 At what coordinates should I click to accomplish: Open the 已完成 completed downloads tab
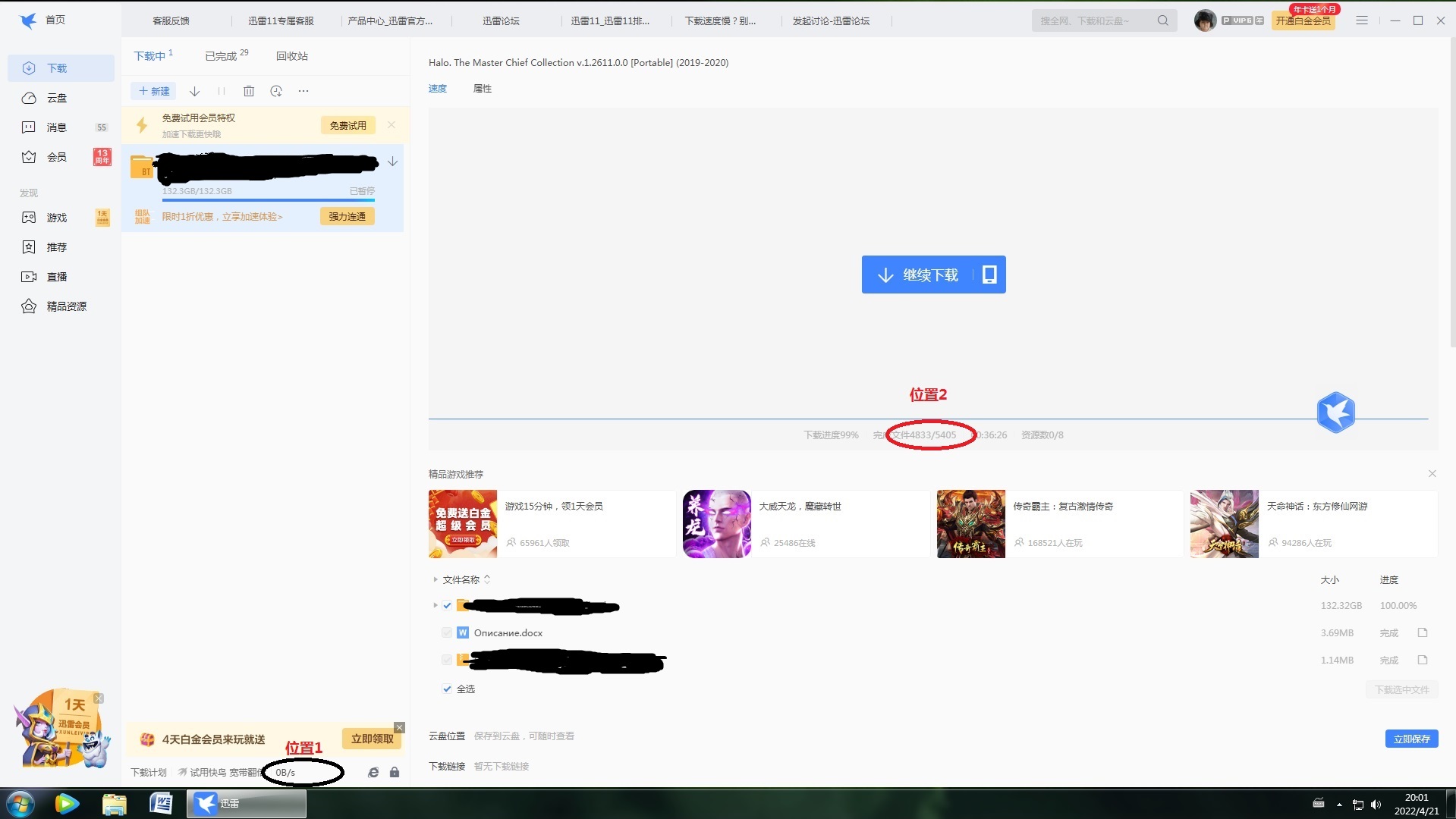click(x=219, y=55)
